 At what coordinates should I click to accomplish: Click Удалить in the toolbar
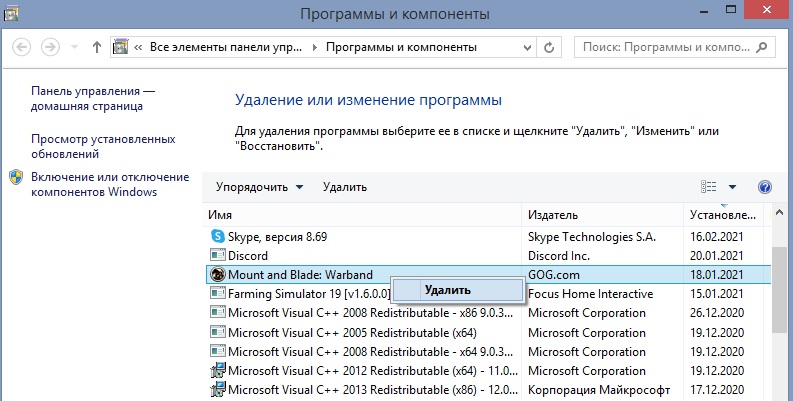pyautogui.click(x=345, y=187)
